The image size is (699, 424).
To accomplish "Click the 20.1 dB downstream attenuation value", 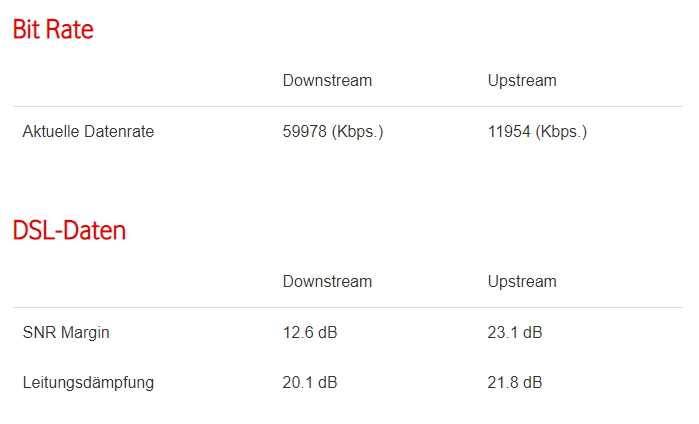I will tap(310, 382).
